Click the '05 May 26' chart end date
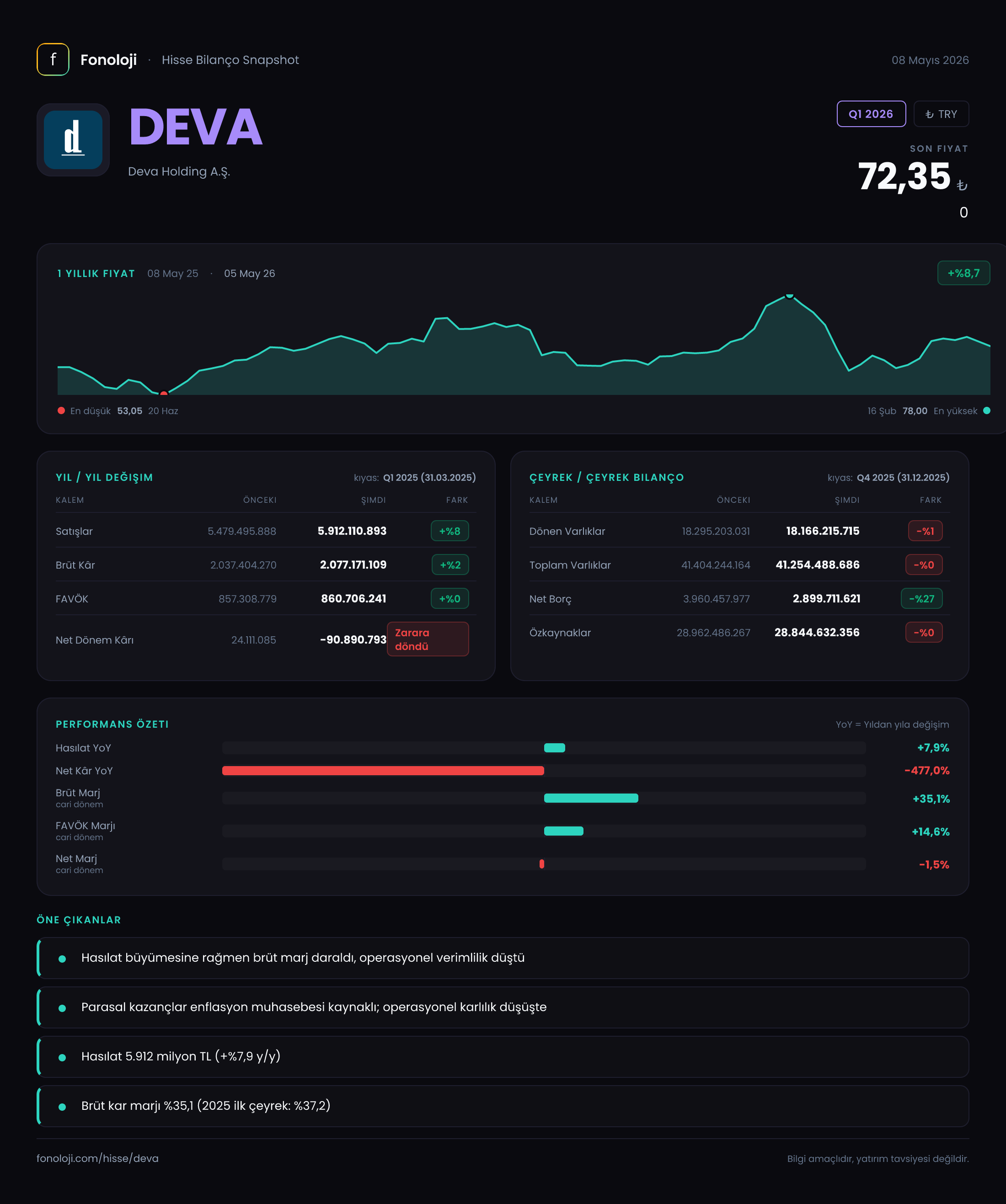The width and height of the screenshot is (1006, 1204). pos(250,273)
